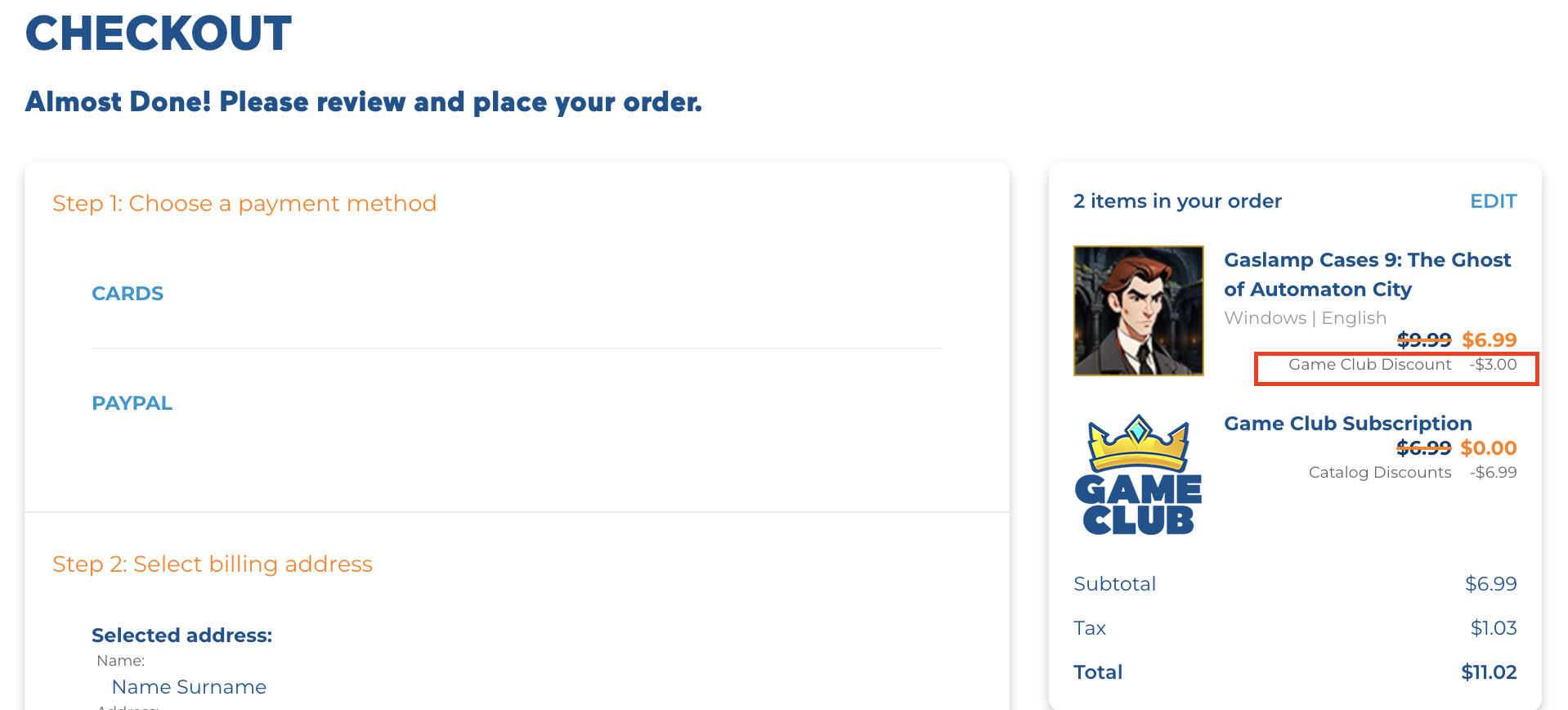
Task: Expand the PAYPAL payment option
Action: tap(132, 403)
